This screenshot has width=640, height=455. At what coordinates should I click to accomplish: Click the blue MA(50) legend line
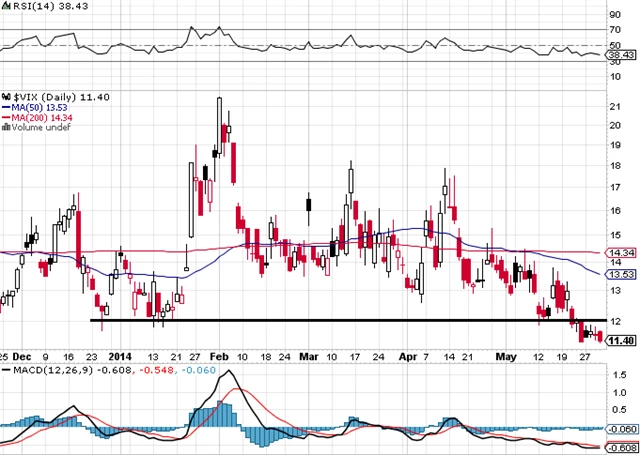pos(6,108)
